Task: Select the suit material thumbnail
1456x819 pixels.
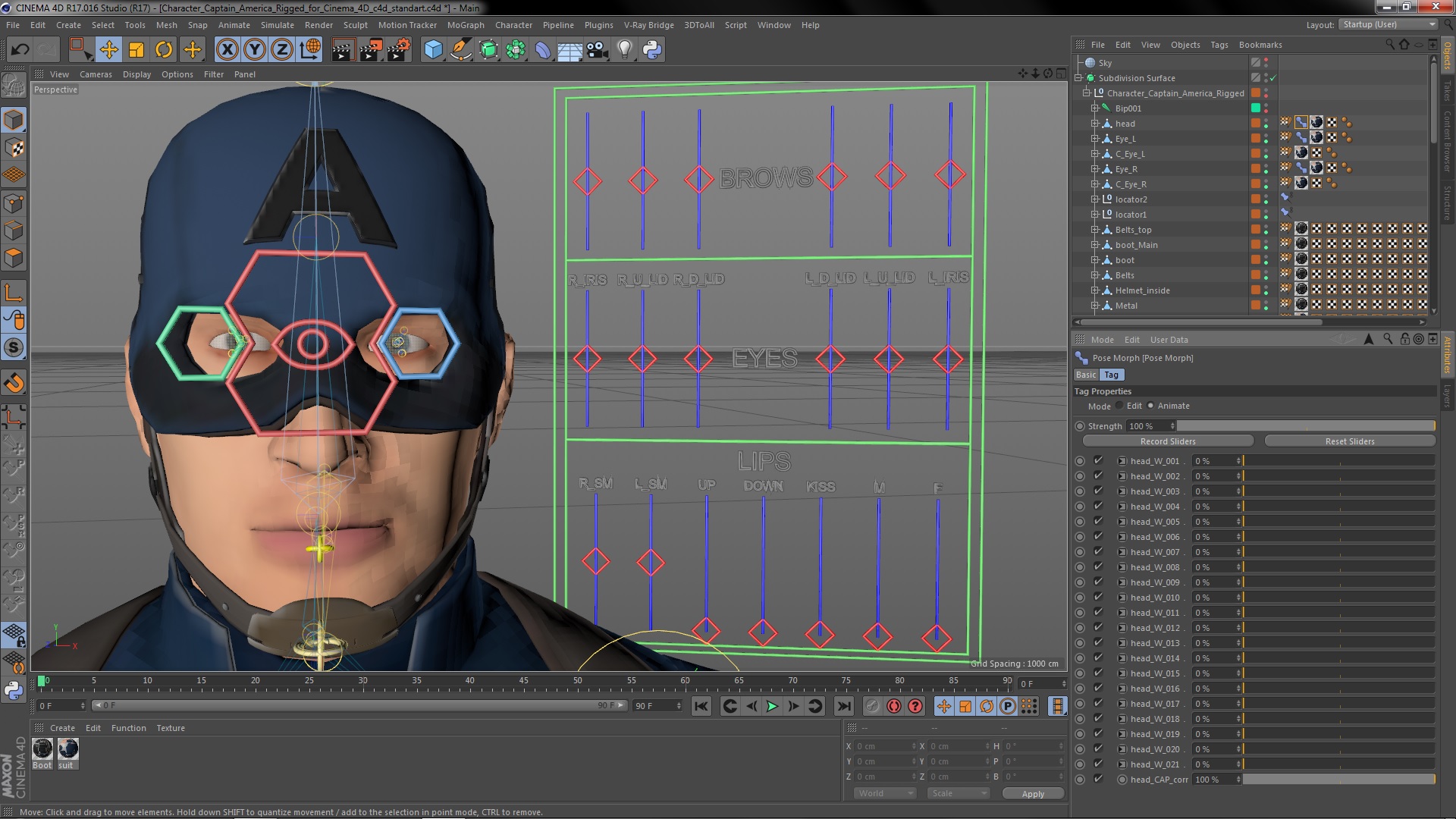Action: [67, 749]
